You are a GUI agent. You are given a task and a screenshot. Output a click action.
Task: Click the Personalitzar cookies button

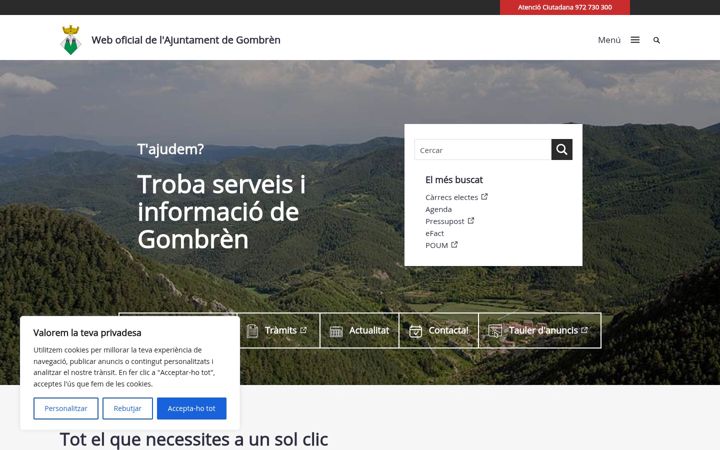[66, 408]
